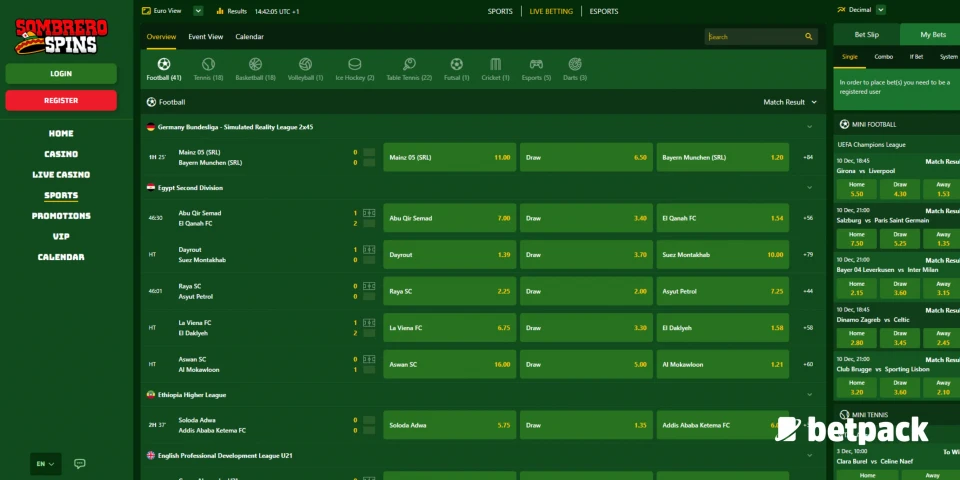Open the Match Result market dropdown
The height and width of the screenshot is (480, 960).
coord(790,102)
